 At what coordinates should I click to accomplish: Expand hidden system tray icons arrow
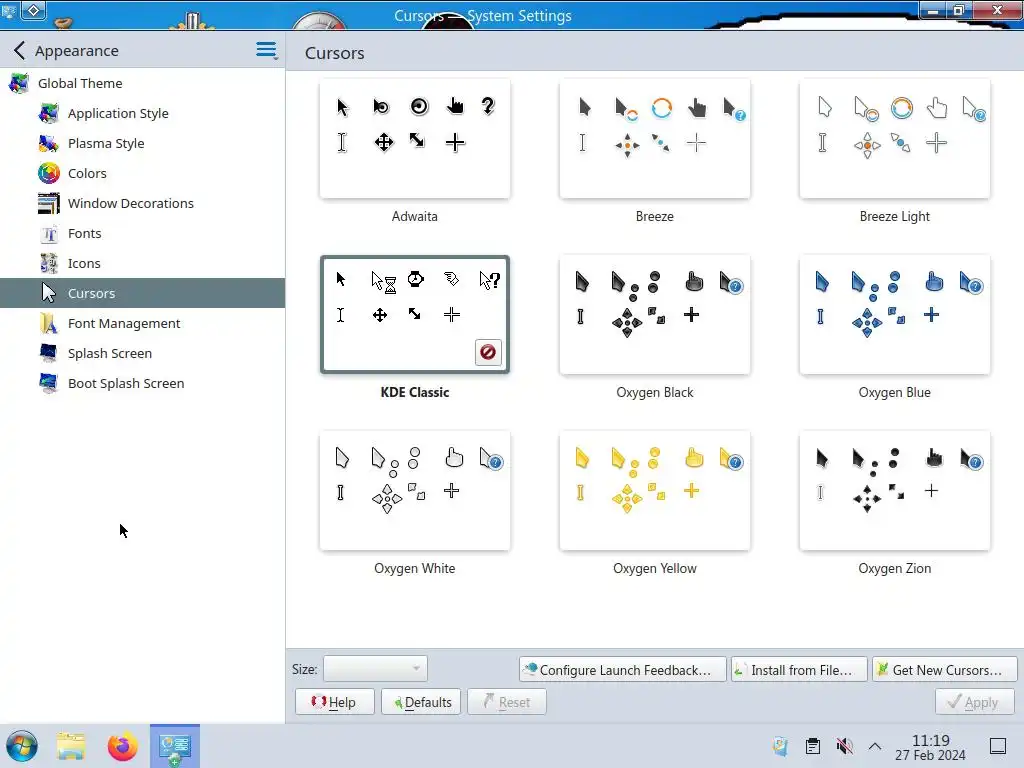coord(875,746)
